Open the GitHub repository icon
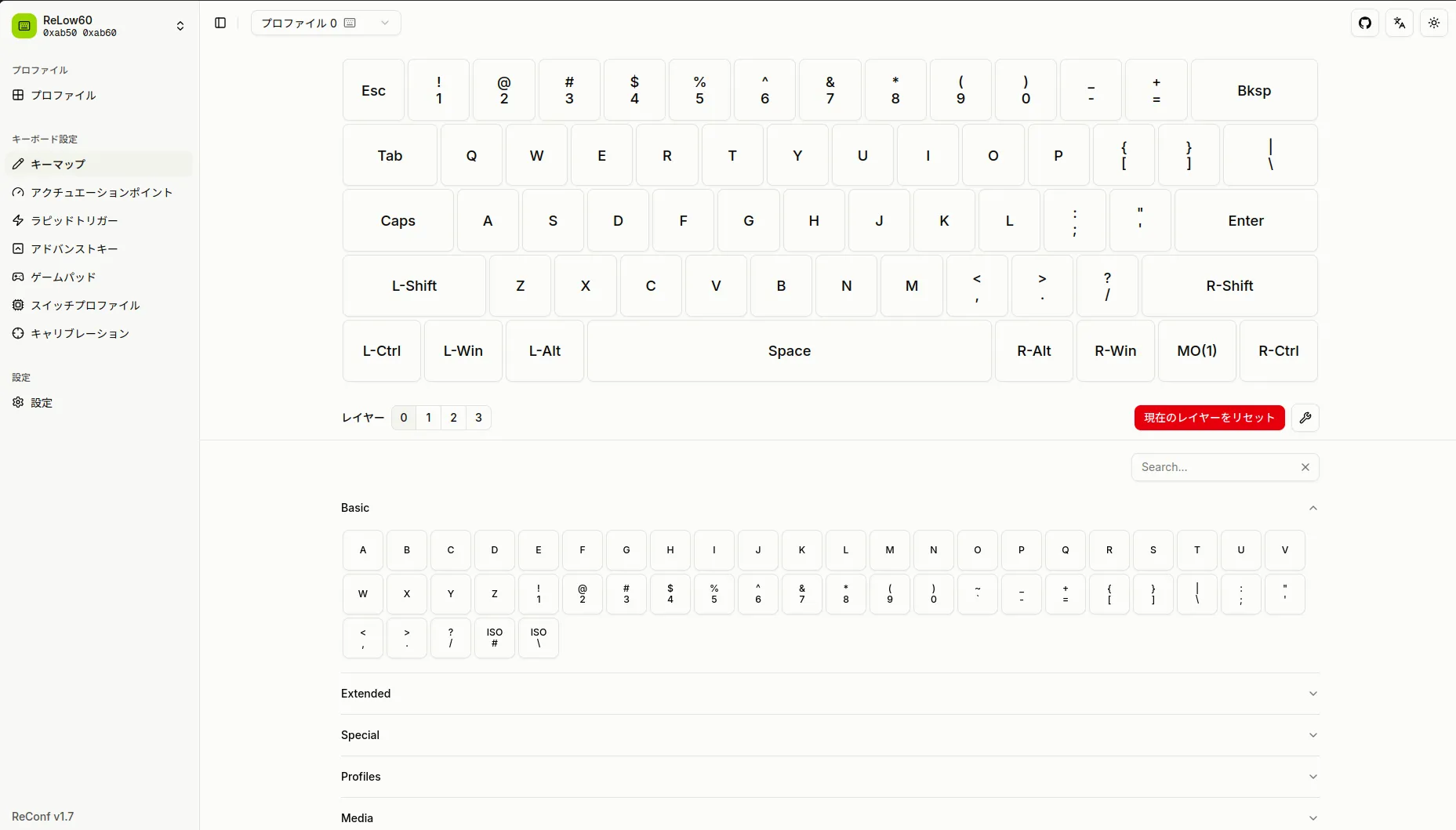1456x830 pixels. 1365,24
